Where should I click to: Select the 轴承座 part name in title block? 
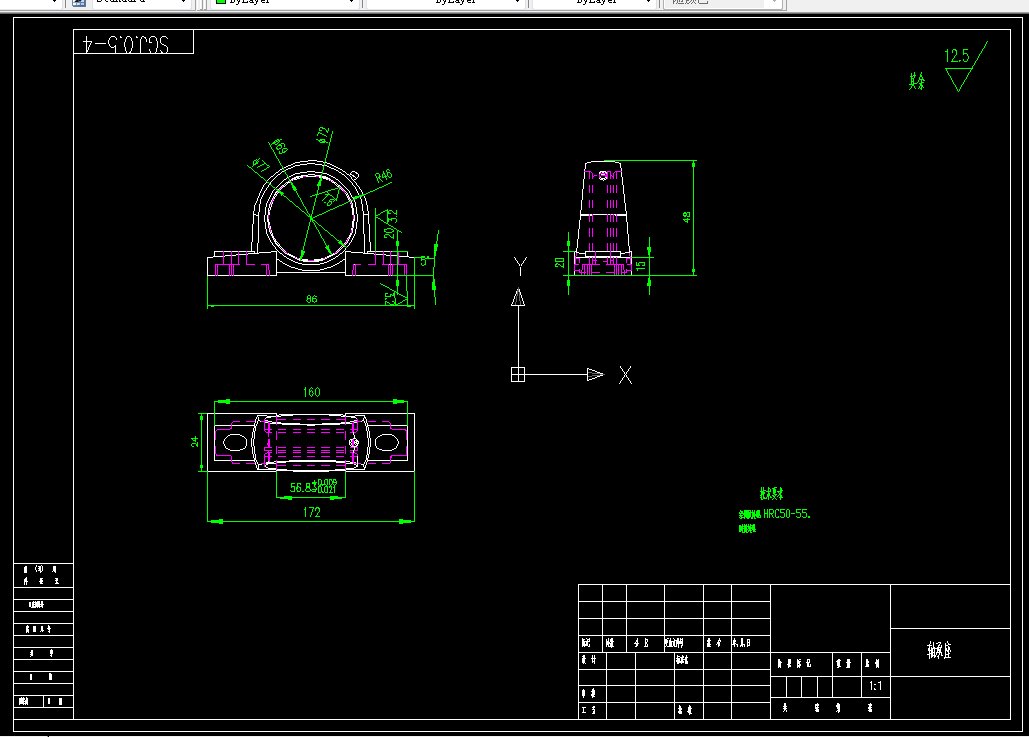pyautogui.click(x=939, y=650)
